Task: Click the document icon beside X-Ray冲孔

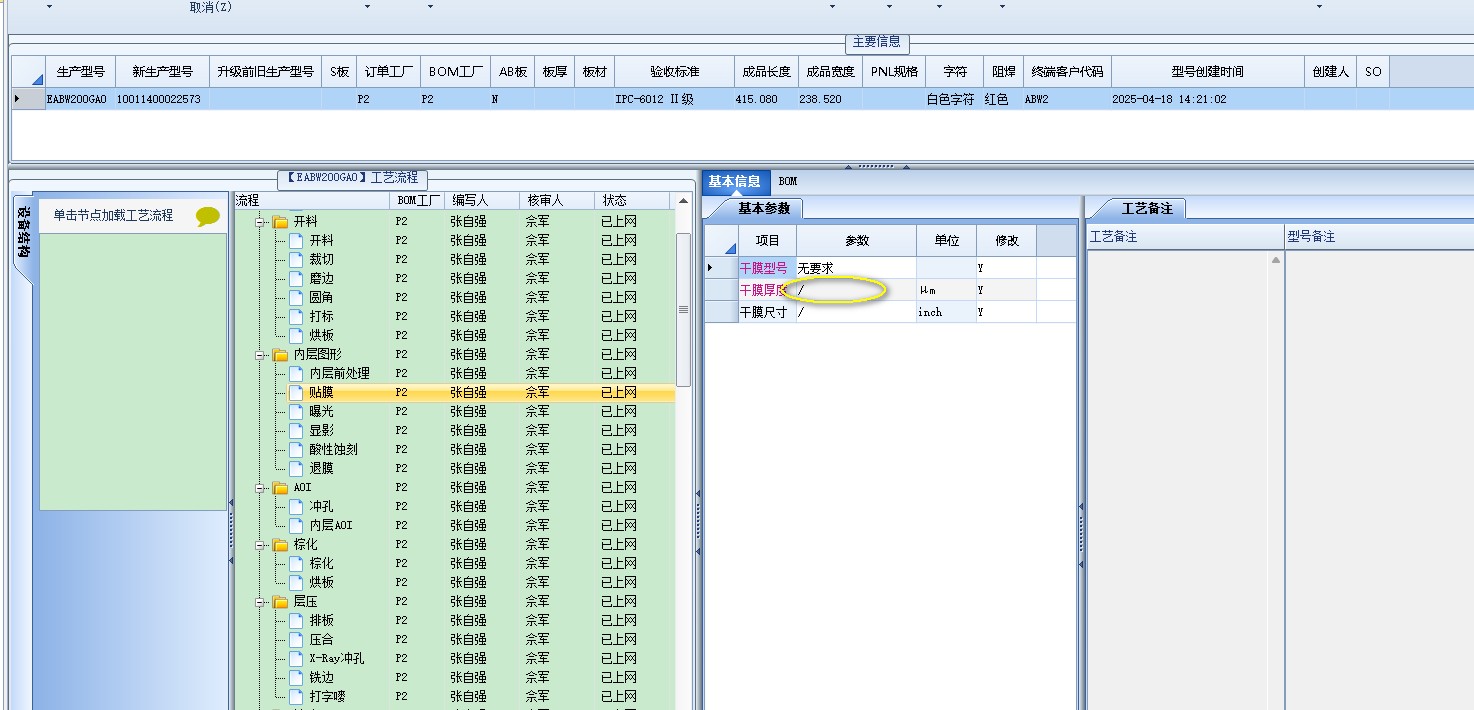Action: pos(296,658)
